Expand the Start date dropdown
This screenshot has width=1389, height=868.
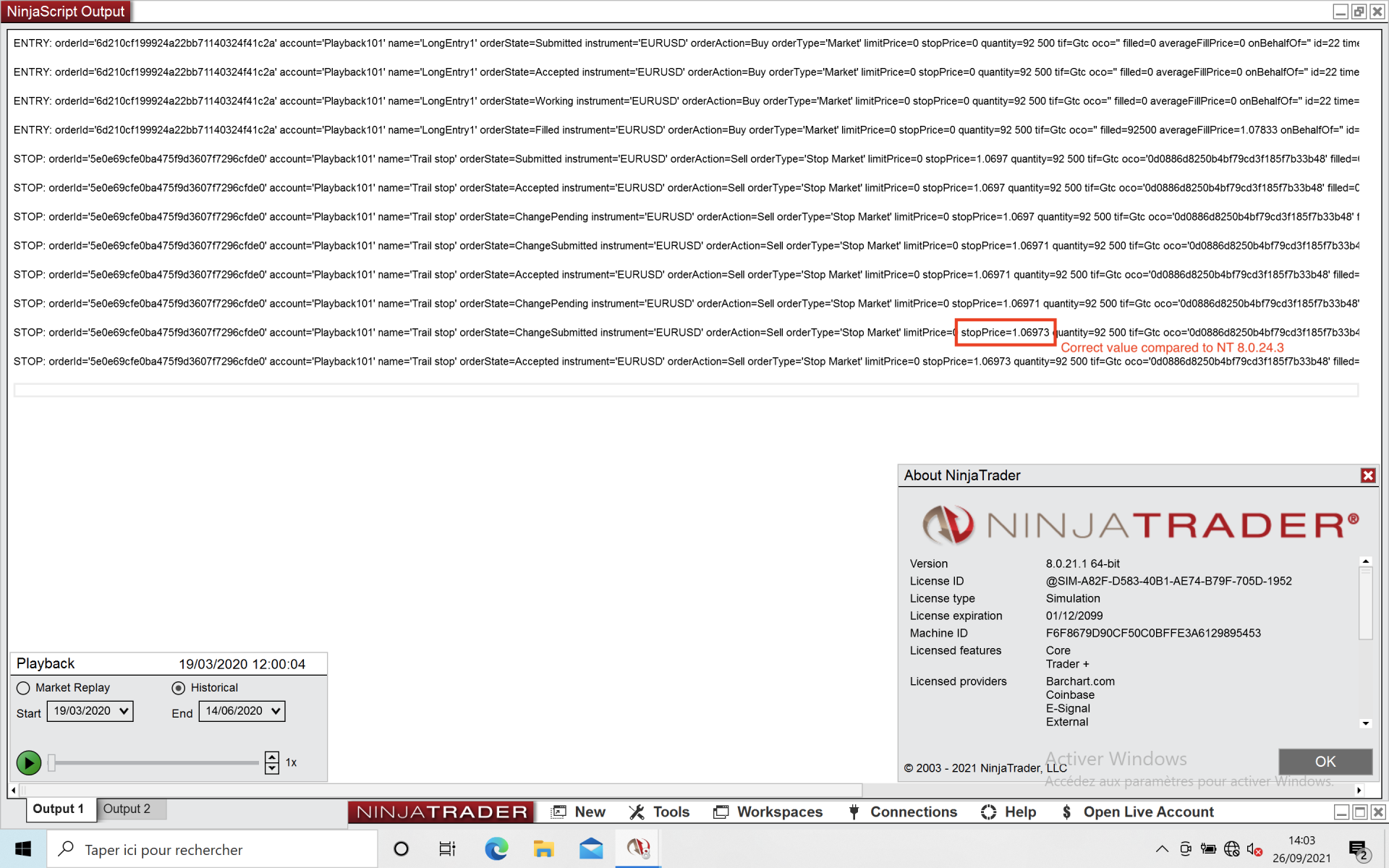[124, 711]
